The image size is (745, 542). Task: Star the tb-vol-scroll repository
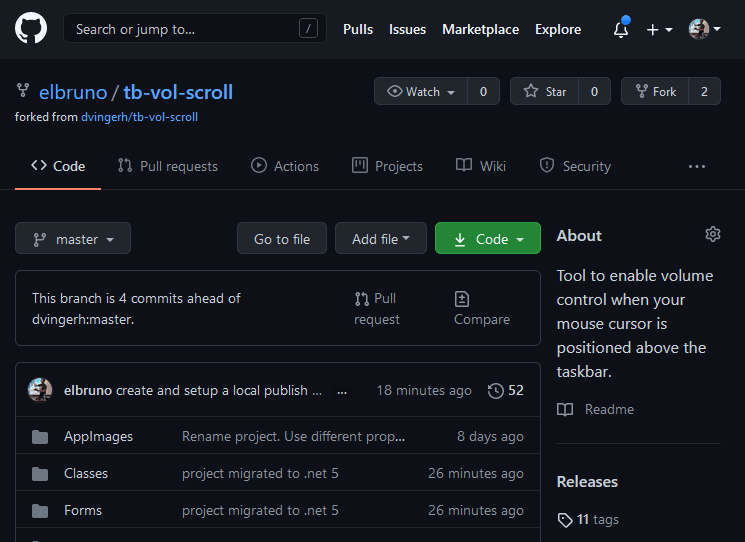click(545, 91)
